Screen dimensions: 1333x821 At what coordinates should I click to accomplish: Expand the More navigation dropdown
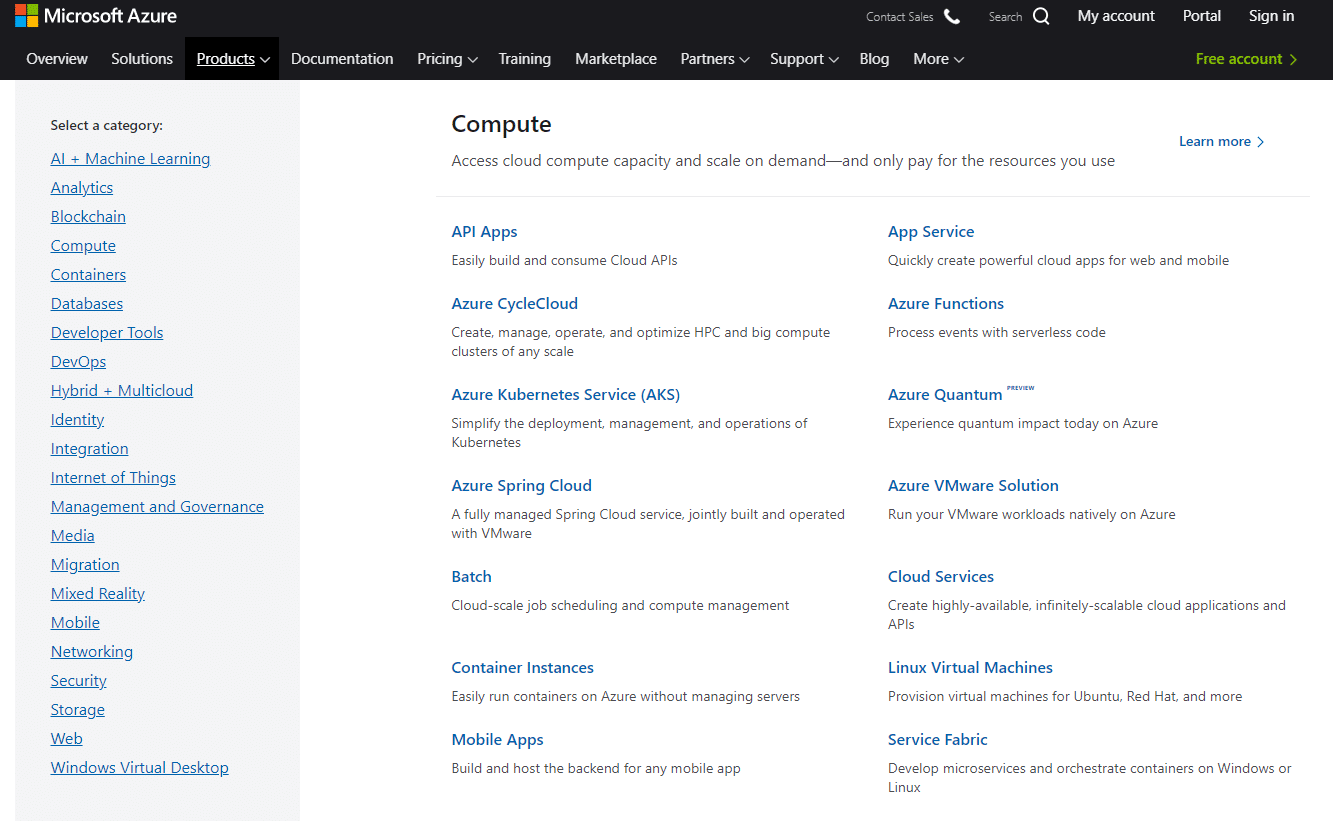(937, 59)
